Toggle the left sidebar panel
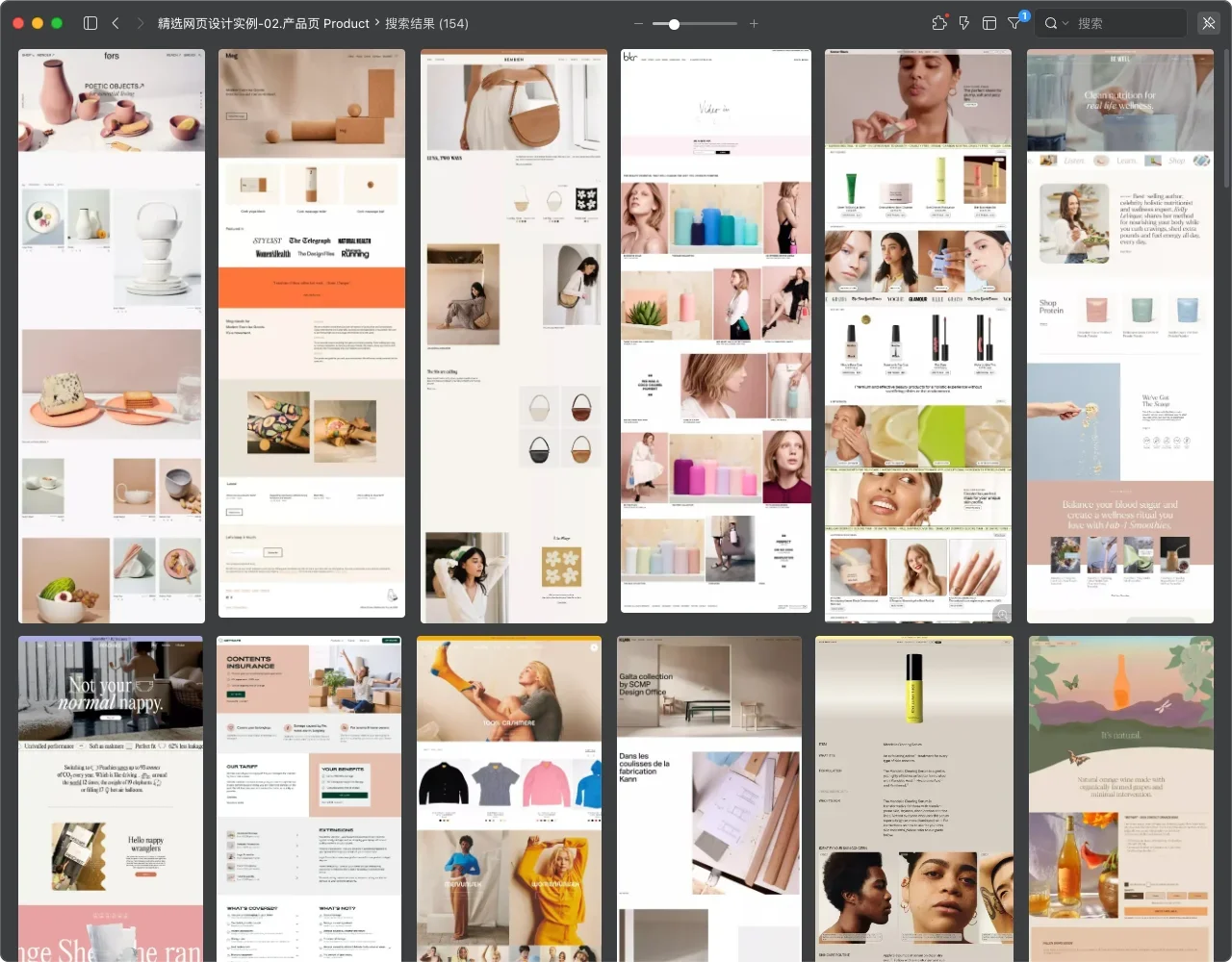1232x962 pixels. [90, 23]
